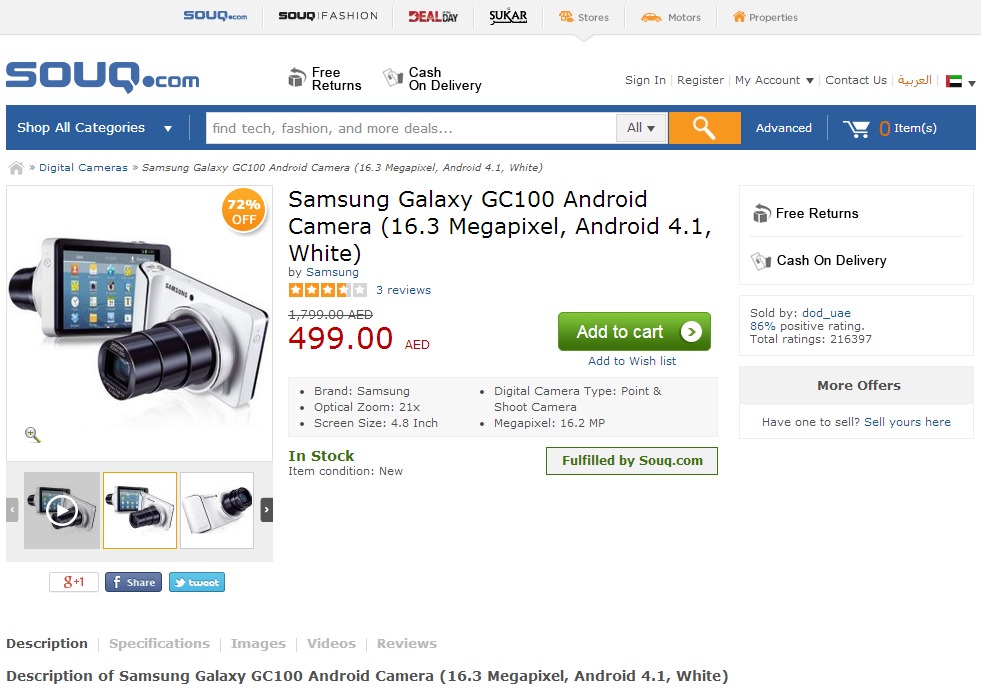The image size is (981, 692).
Task: Click the search input field
Action: tap(411, 128)
